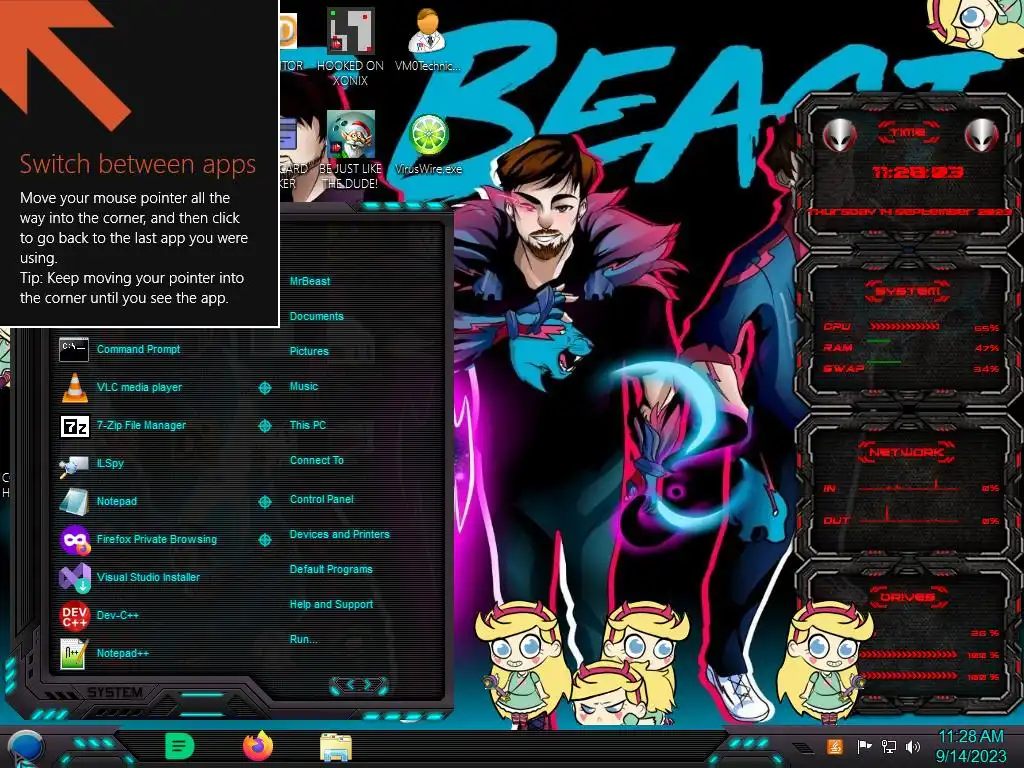Open Visual Studio Installer entry

129,577
